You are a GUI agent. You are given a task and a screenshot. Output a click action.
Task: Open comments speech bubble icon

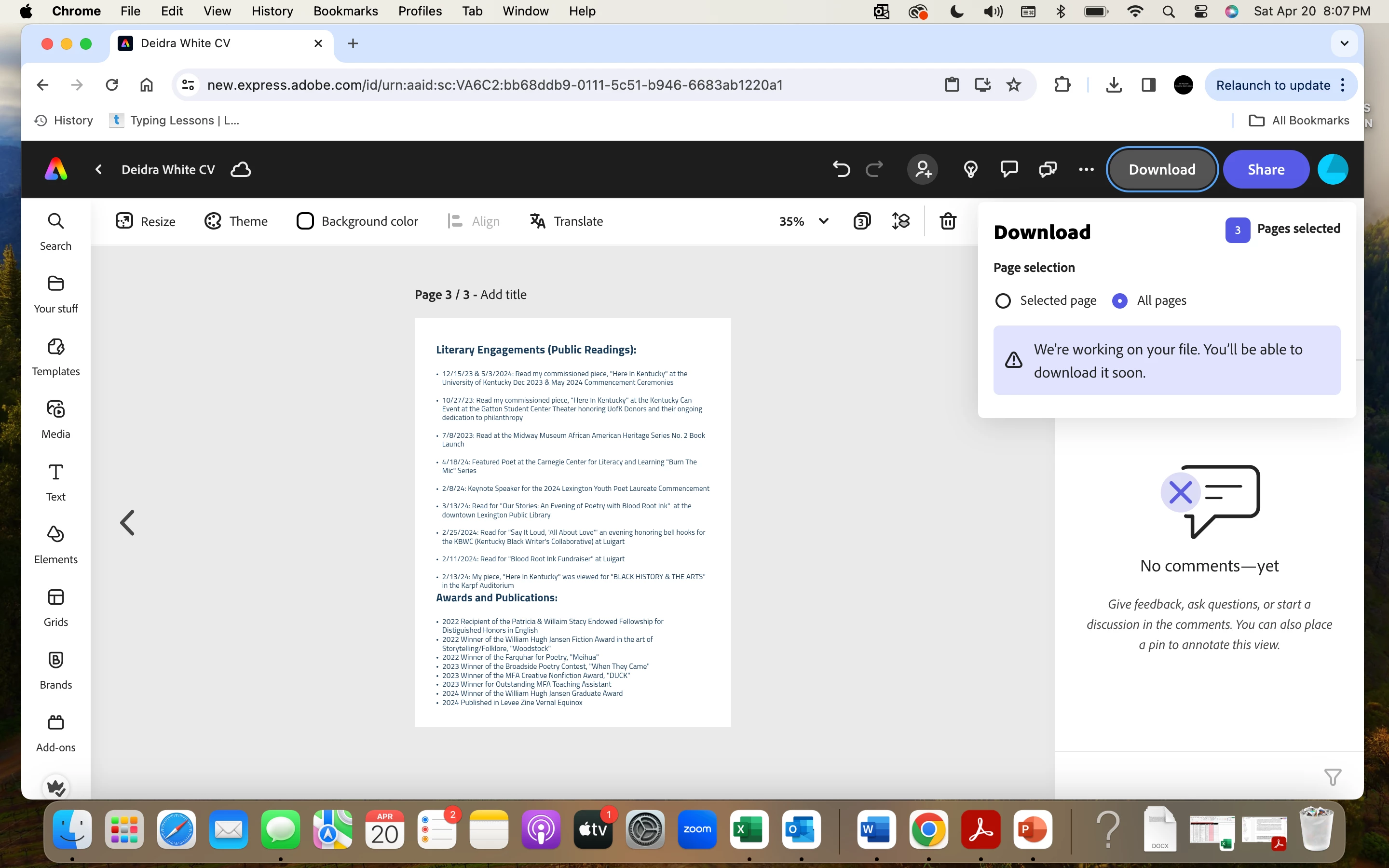coord(1009,169)
